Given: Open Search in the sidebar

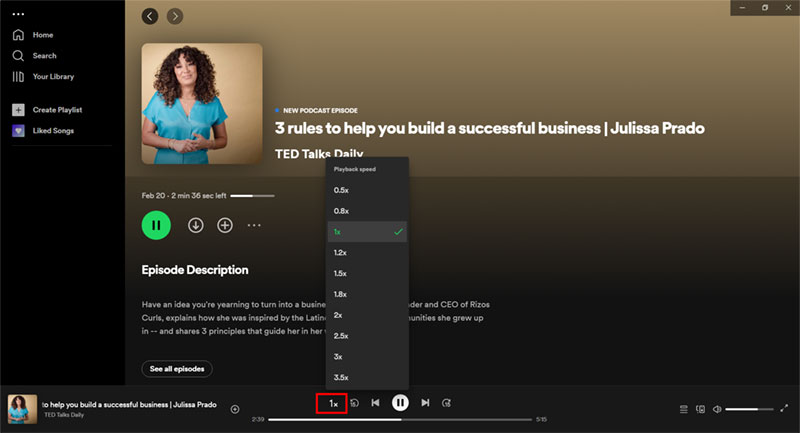Looking at the screenshot, I should [34, 56].
